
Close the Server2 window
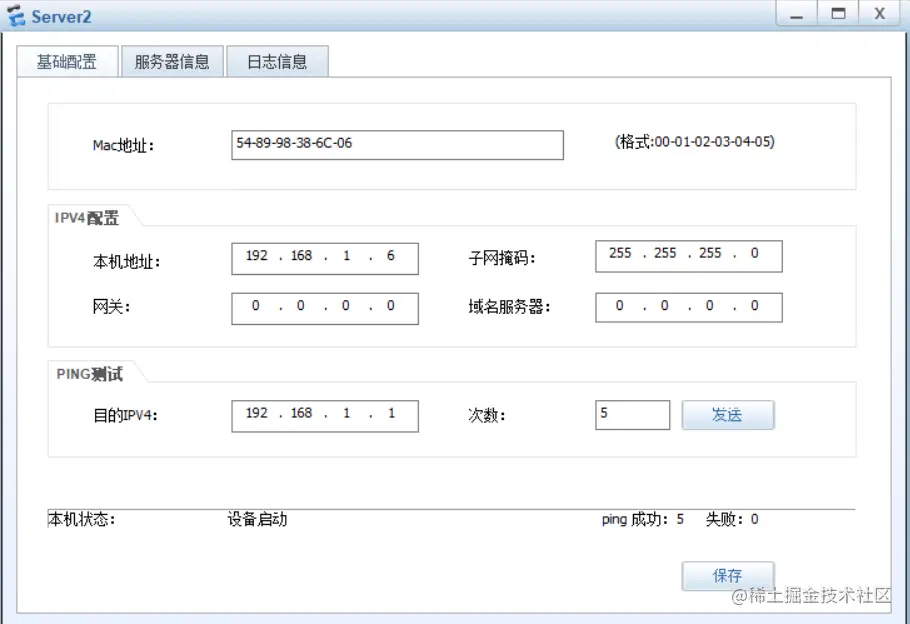coord(880,14)
